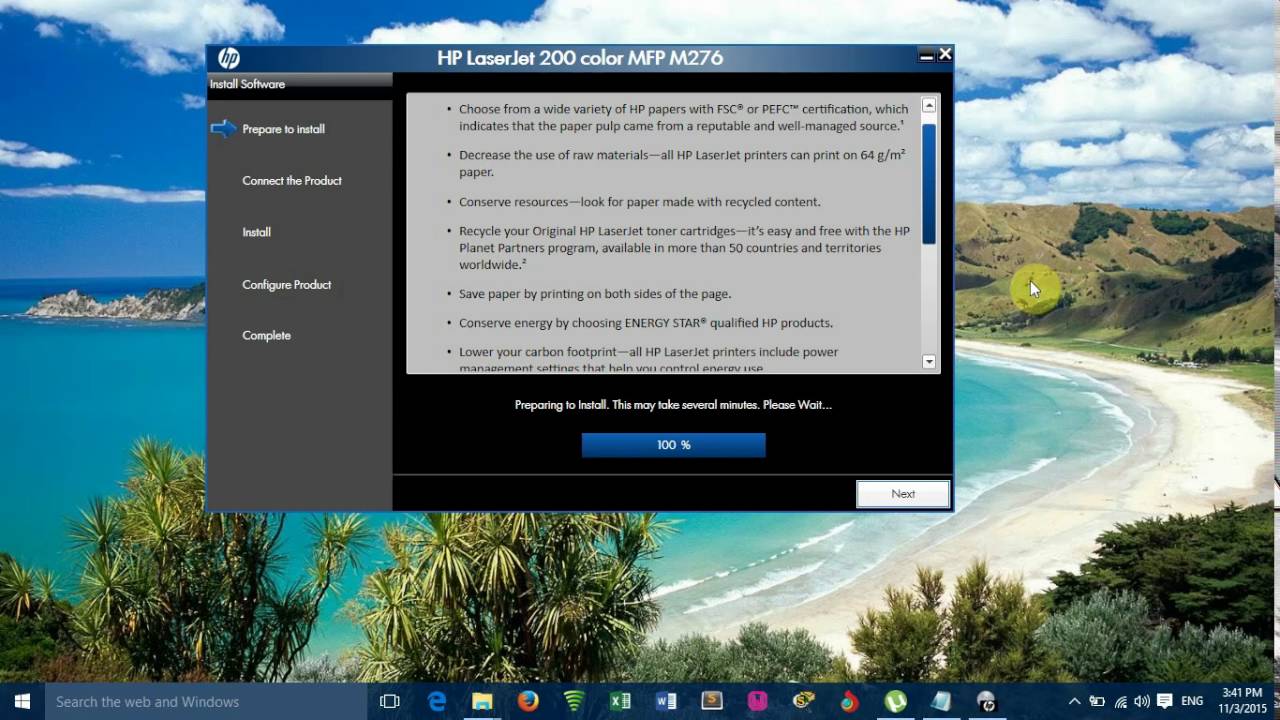The width and height of the screenshot is (1280, 720).
Task: Click the blue arrow beside Prepare to install
Action: click(223, 129)
